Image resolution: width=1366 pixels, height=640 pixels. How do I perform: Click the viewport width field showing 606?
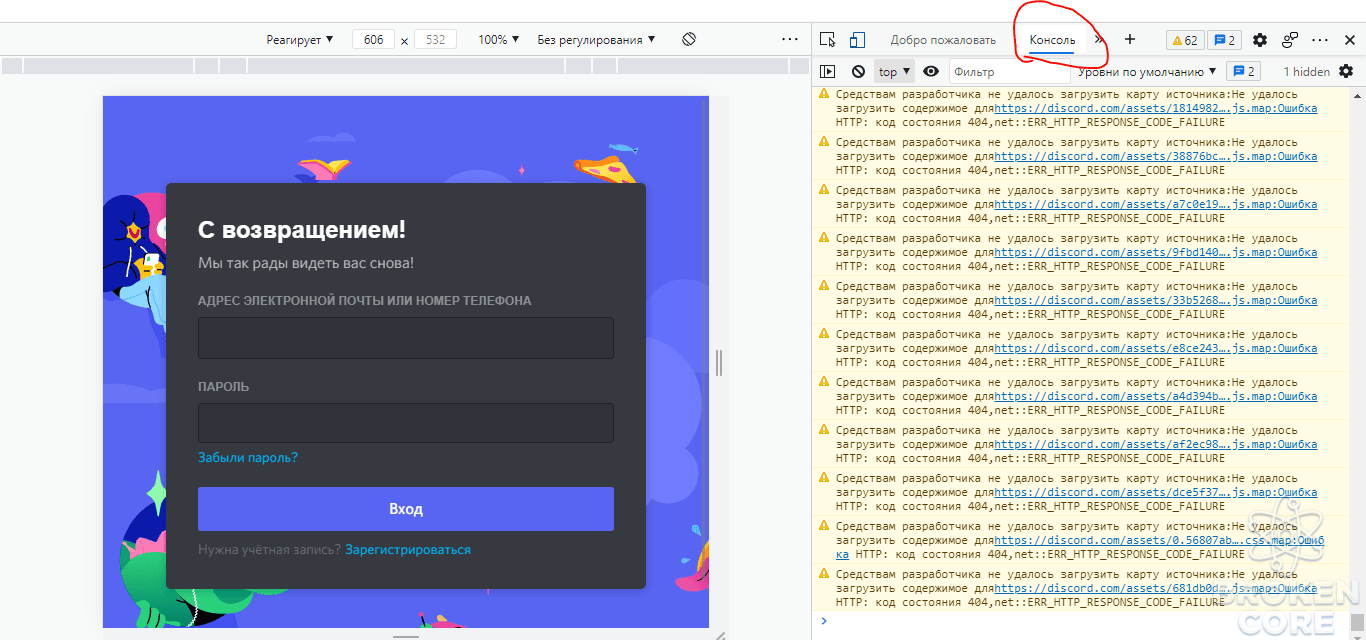tap(374, 40)
